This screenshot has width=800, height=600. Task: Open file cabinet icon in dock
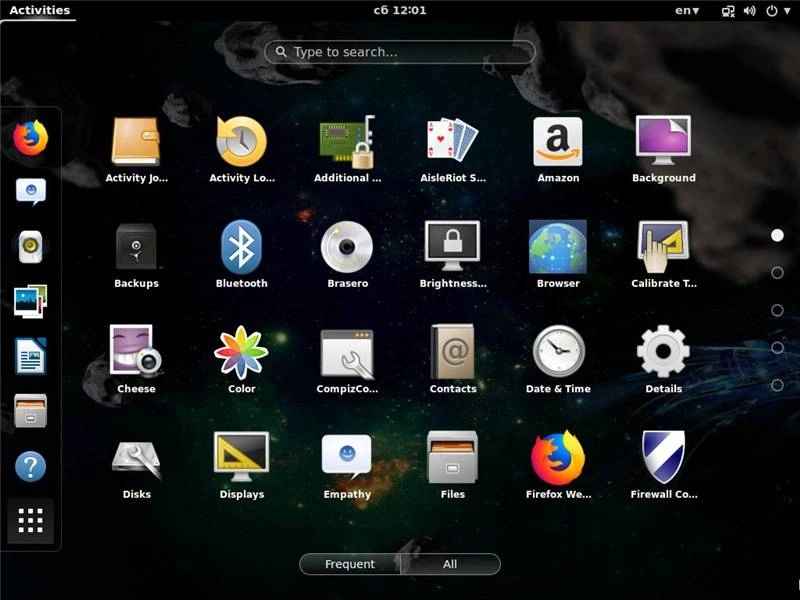point(31,411)
